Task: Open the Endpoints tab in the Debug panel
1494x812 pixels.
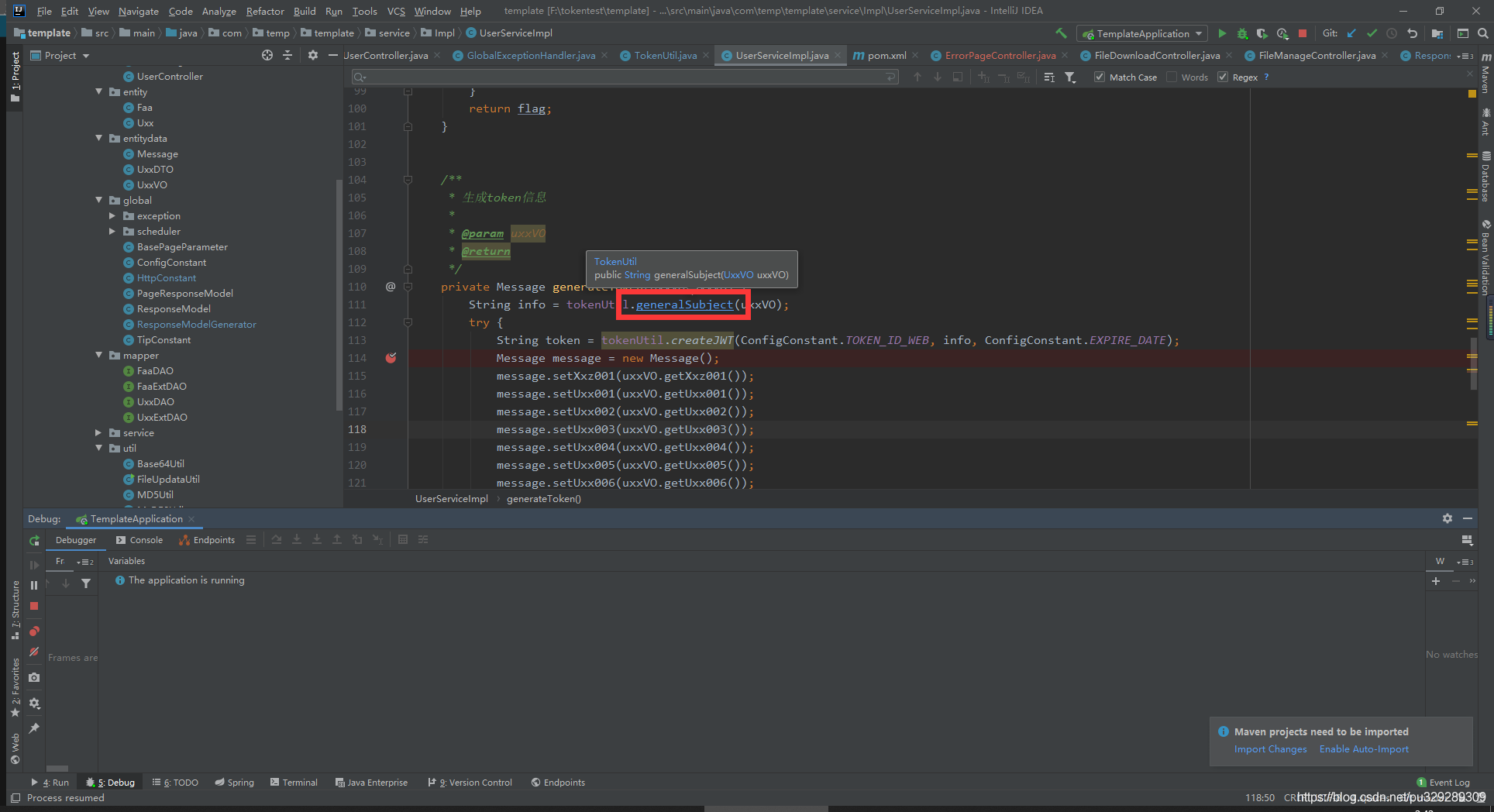Action: tap(207, 540)
